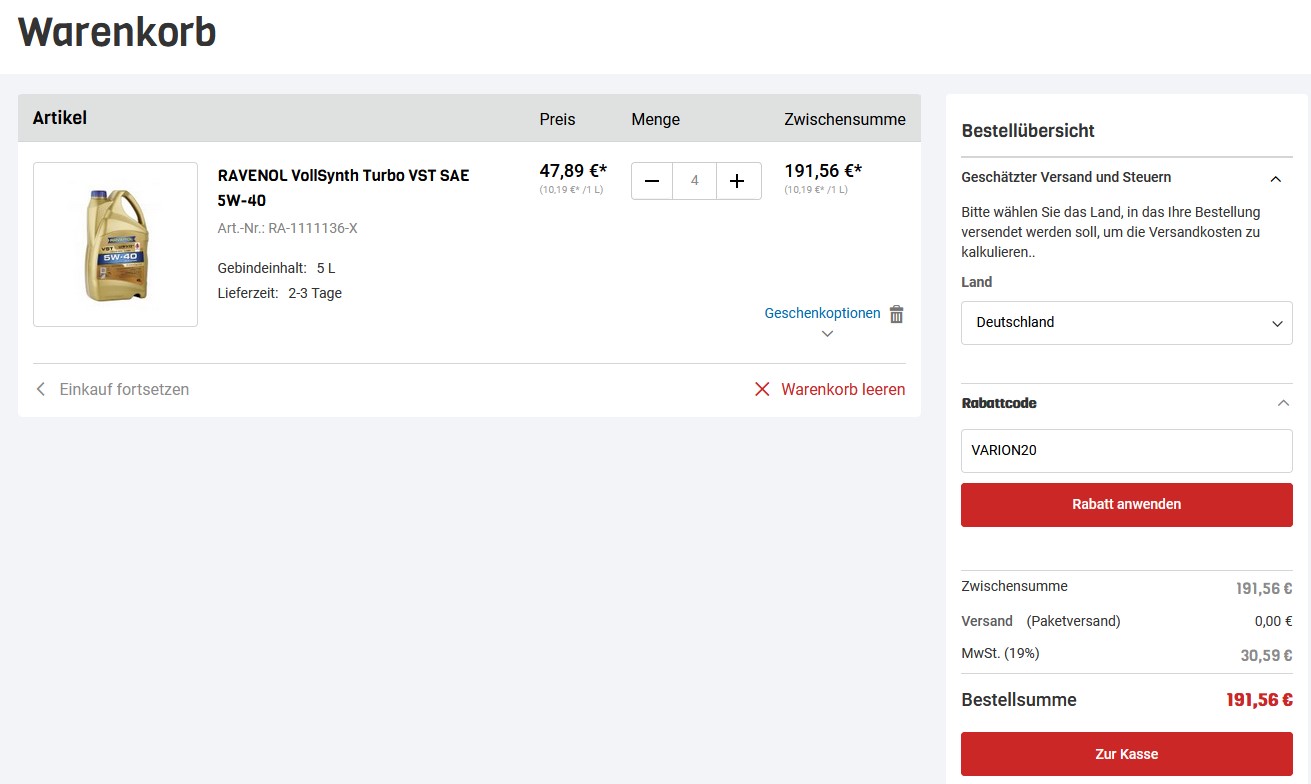Viewport: 1311px width, 784px height.
Task: Click the Gebindeinhalt 5 L text
Action: click(x=276, y=268)
